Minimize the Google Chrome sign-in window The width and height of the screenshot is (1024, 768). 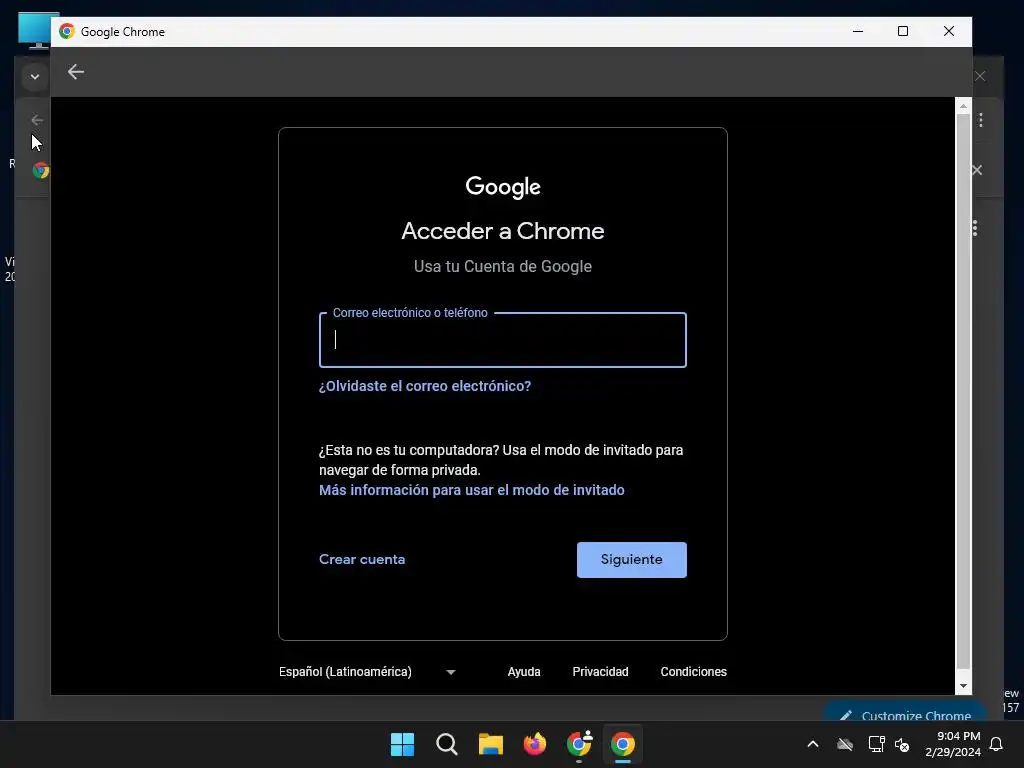point(858,31)
